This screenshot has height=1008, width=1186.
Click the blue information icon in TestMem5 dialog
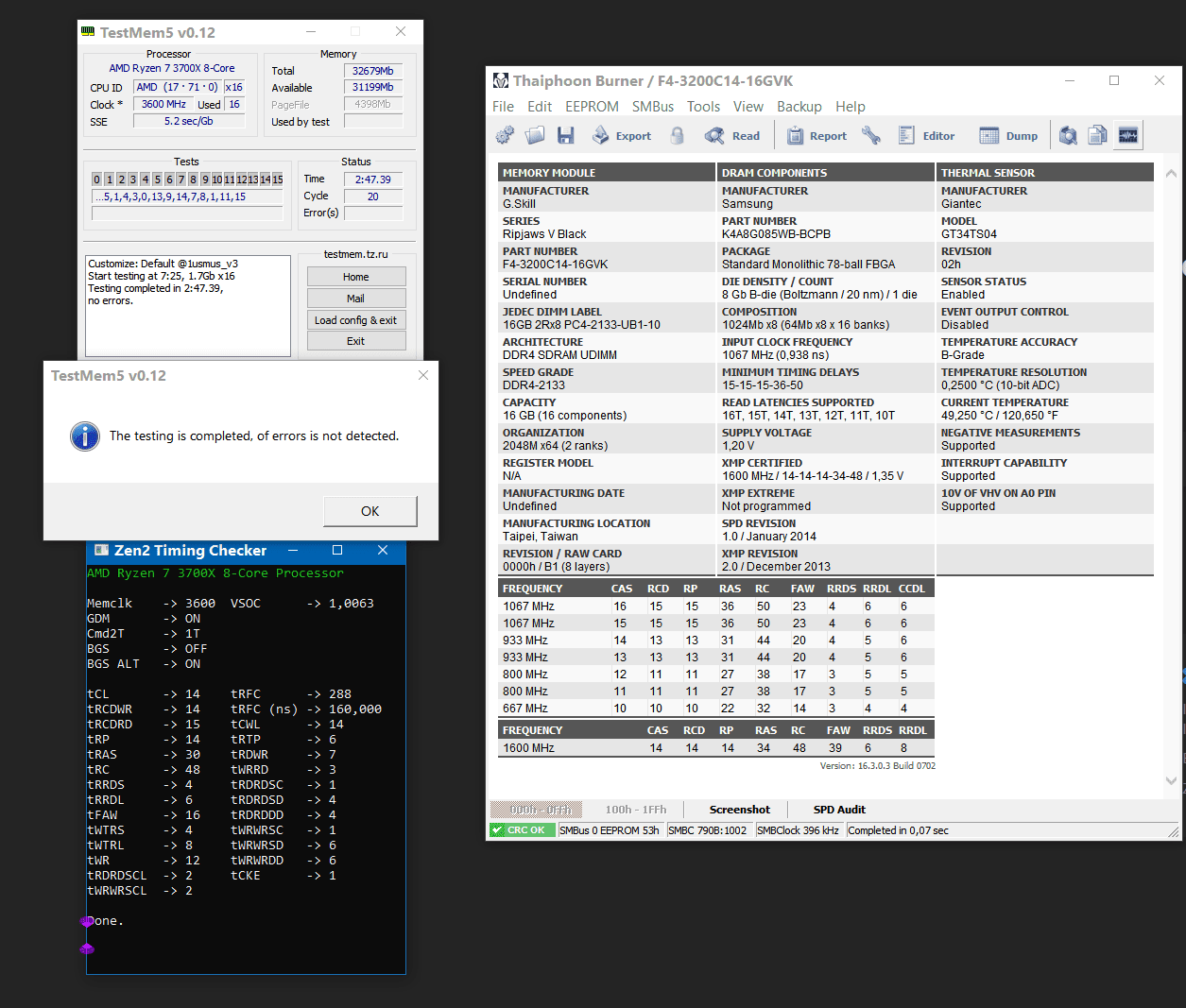(x=85, y=436)
